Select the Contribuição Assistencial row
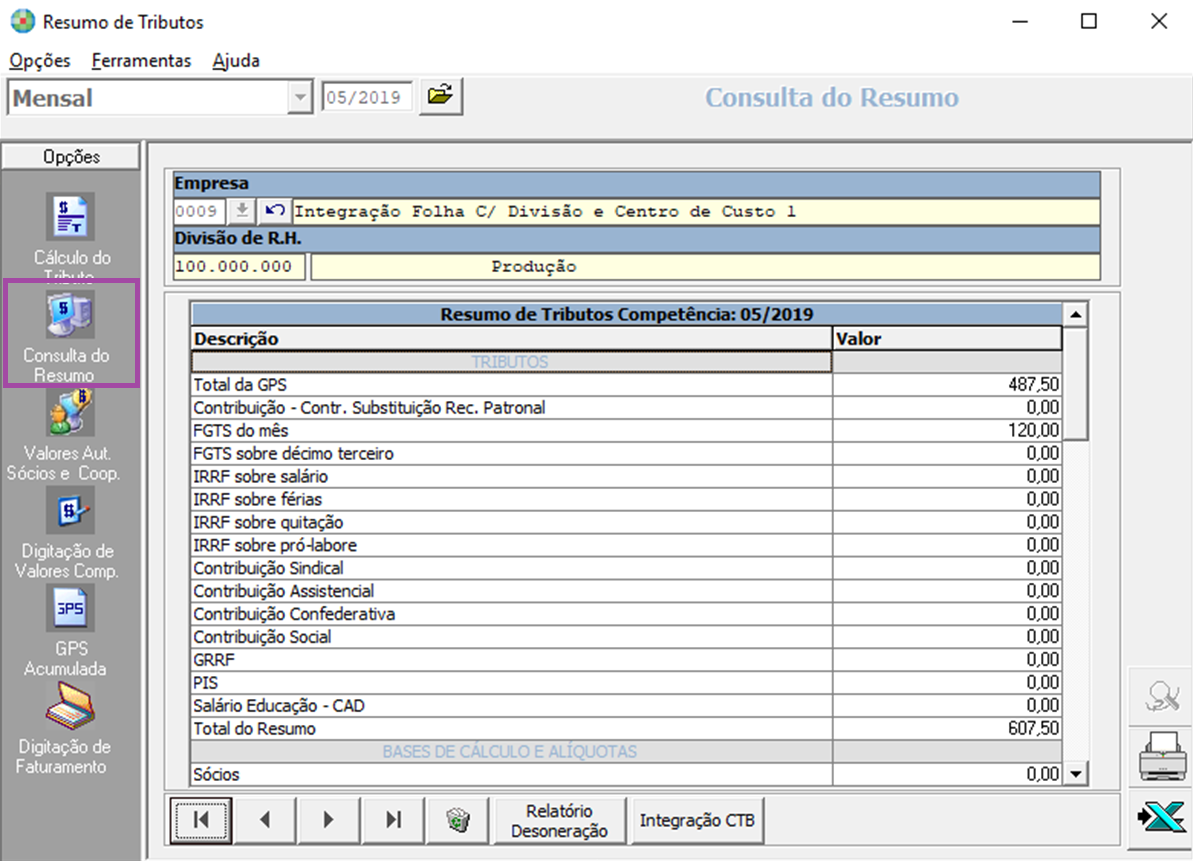Screen dimensions: 1193x861 coord(625,591)
